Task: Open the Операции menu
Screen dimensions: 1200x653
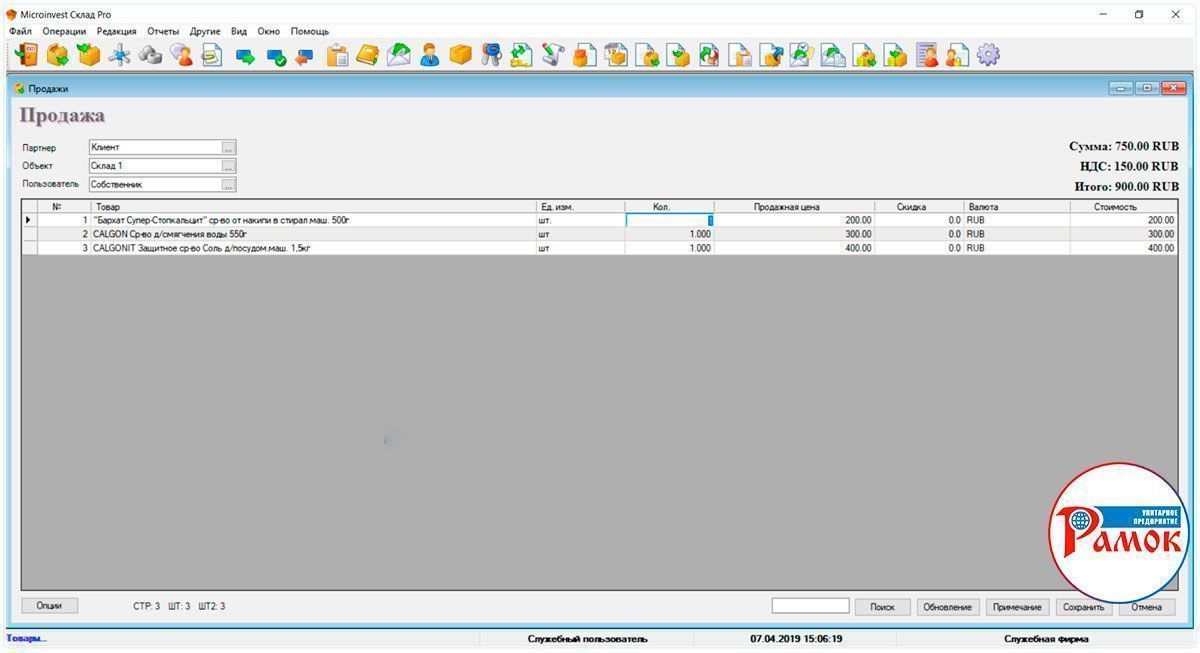Action: click(x=64, y=31)
